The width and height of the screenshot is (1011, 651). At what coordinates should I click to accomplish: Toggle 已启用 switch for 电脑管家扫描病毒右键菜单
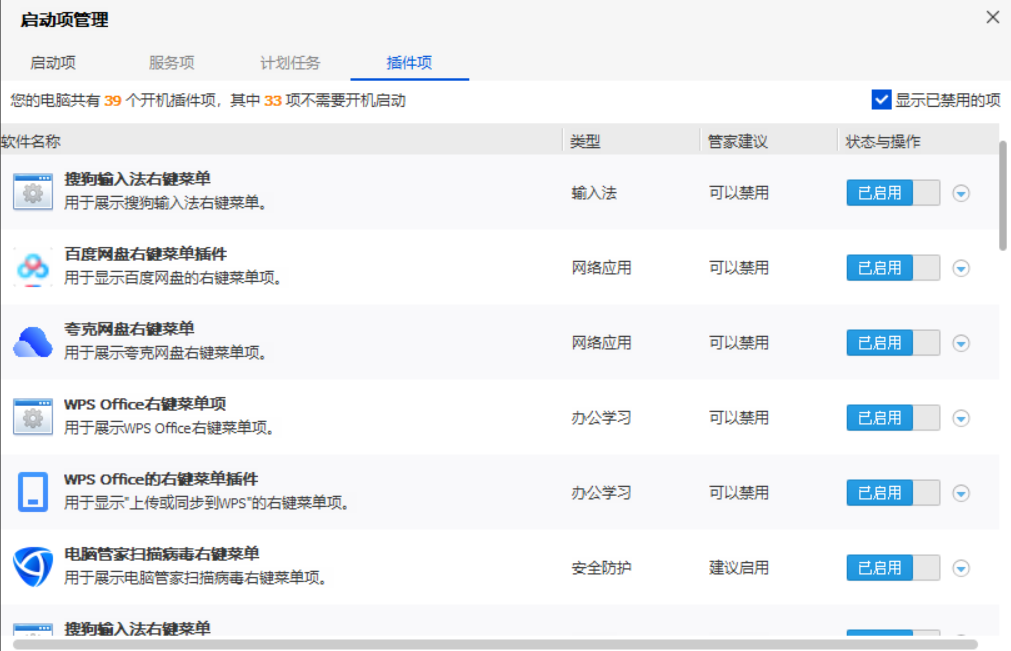(x=893, y=567)
